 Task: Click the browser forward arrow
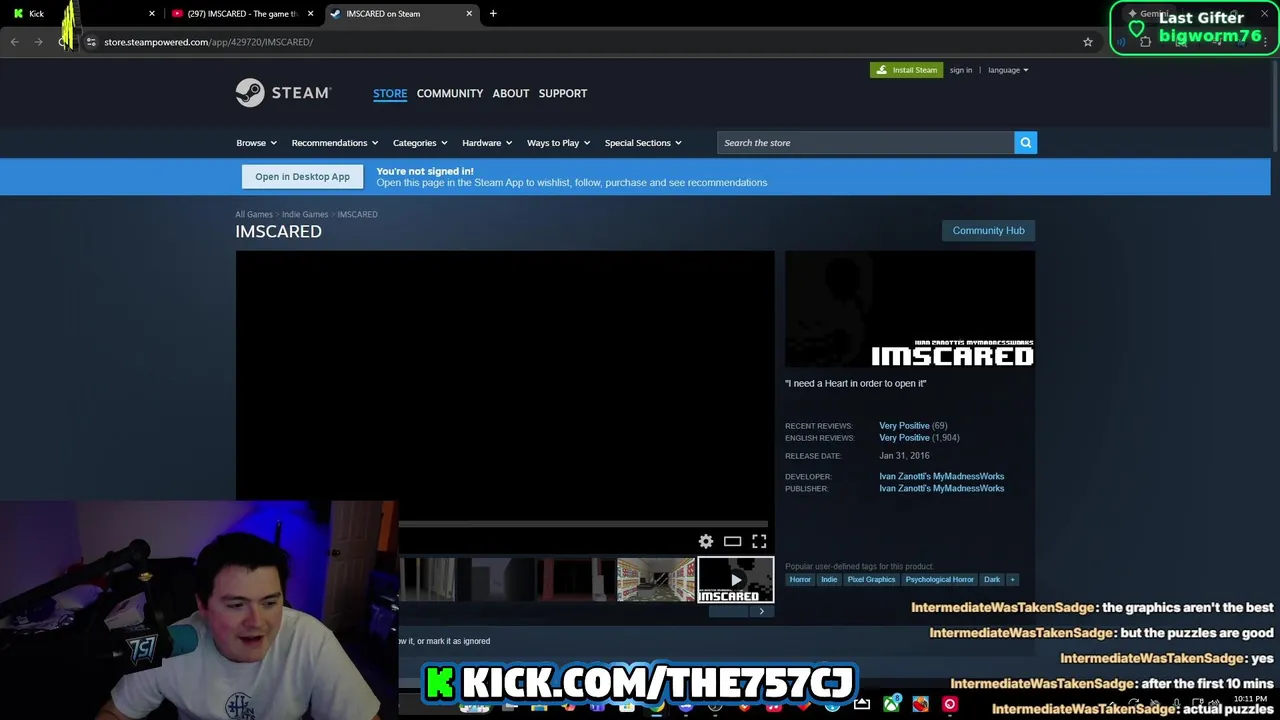tap(38, 42)
